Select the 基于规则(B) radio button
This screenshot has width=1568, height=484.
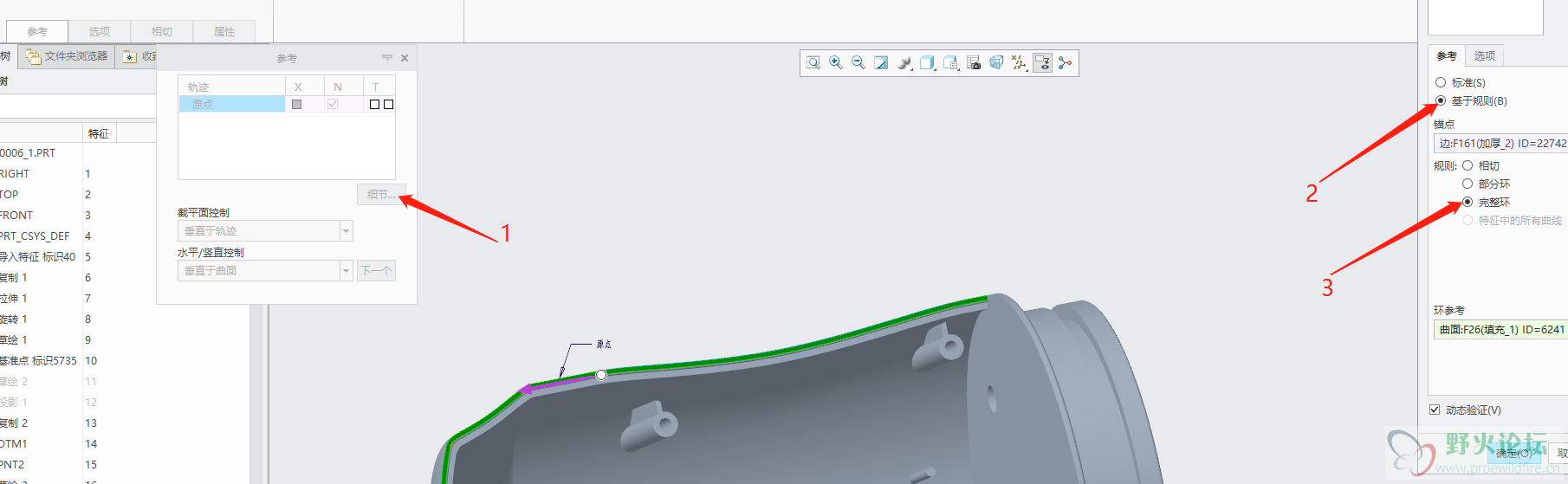(x=1441, y=100)
